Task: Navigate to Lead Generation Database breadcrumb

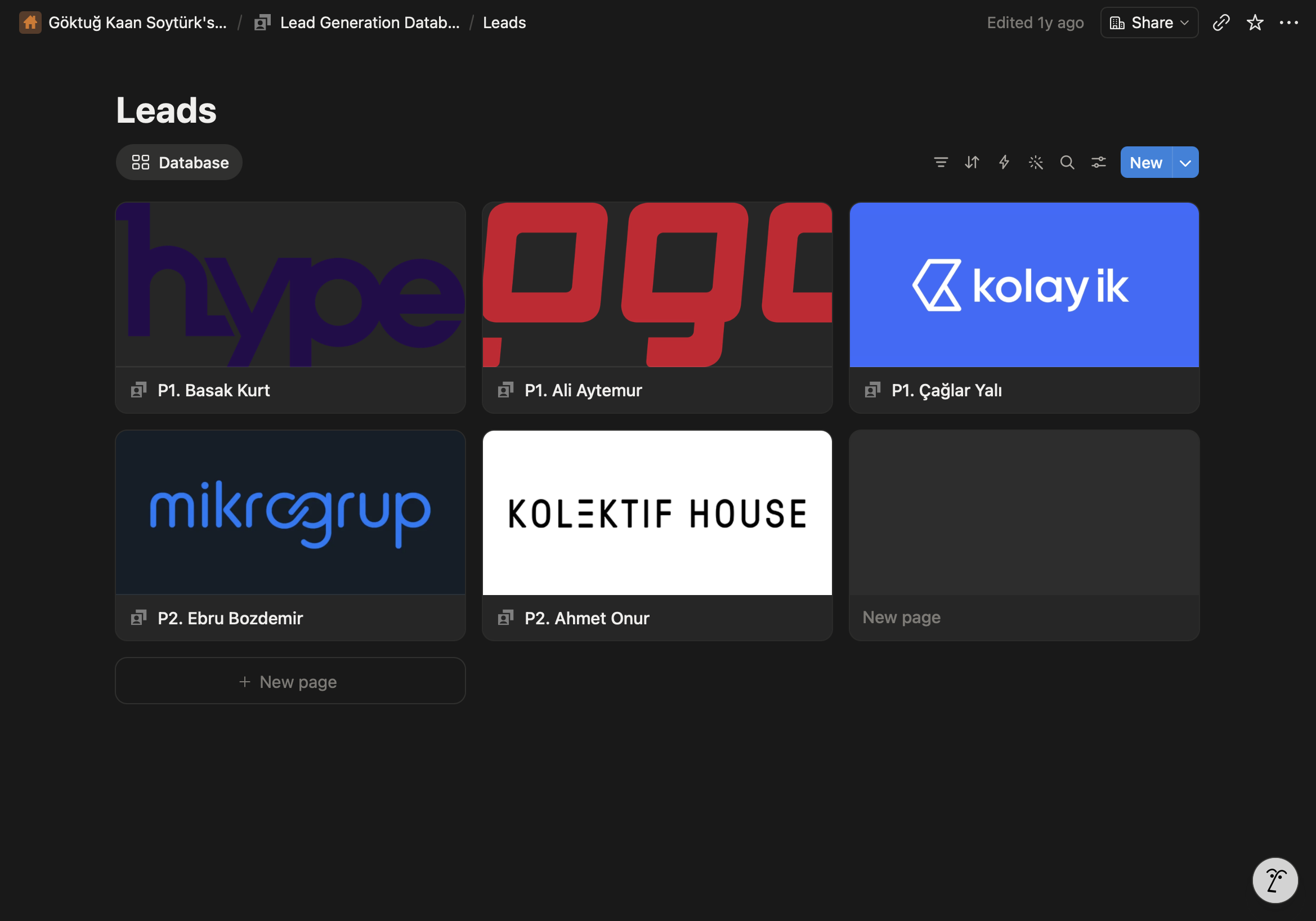Action: point(370,23)
